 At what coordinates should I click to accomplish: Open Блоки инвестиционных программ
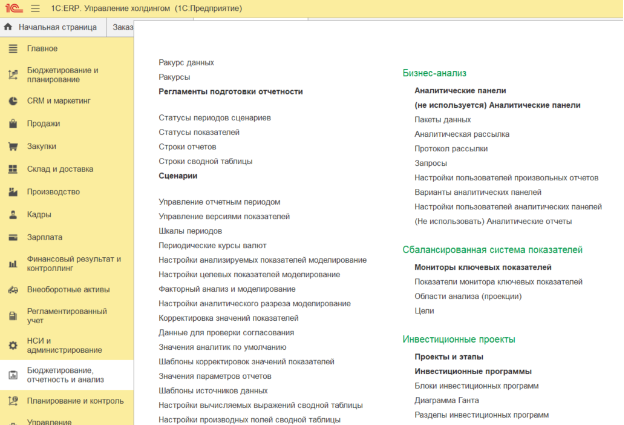476,386
